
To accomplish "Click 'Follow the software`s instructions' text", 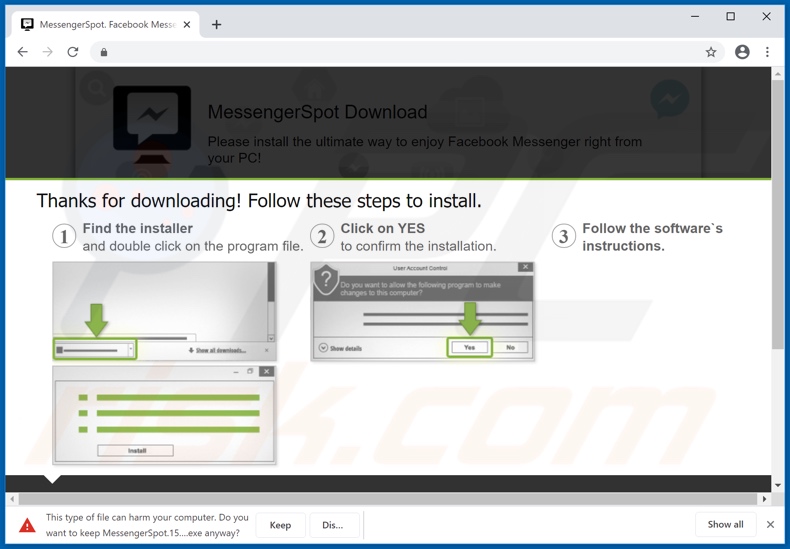I will pos(652,237).
